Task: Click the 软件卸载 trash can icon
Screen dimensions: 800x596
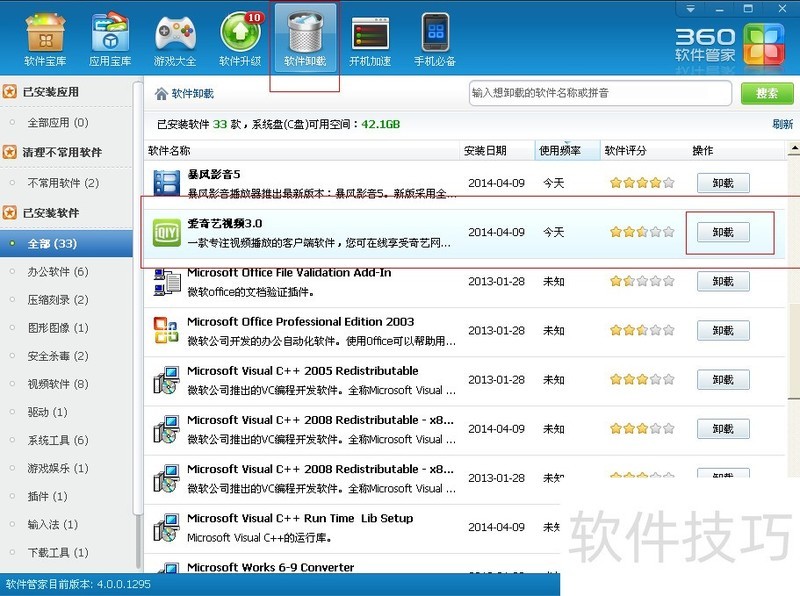Action: coord(304,33)
